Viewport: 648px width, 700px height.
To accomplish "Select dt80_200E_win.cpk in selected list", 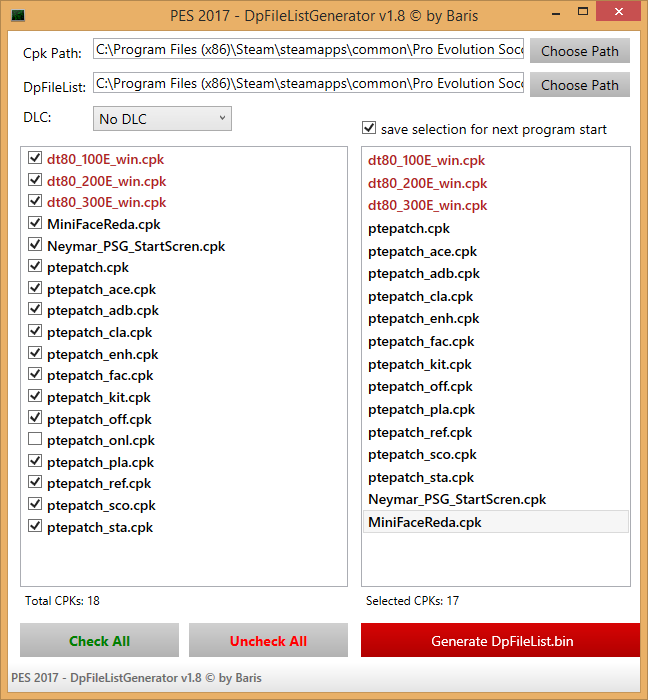I will 496,183.
